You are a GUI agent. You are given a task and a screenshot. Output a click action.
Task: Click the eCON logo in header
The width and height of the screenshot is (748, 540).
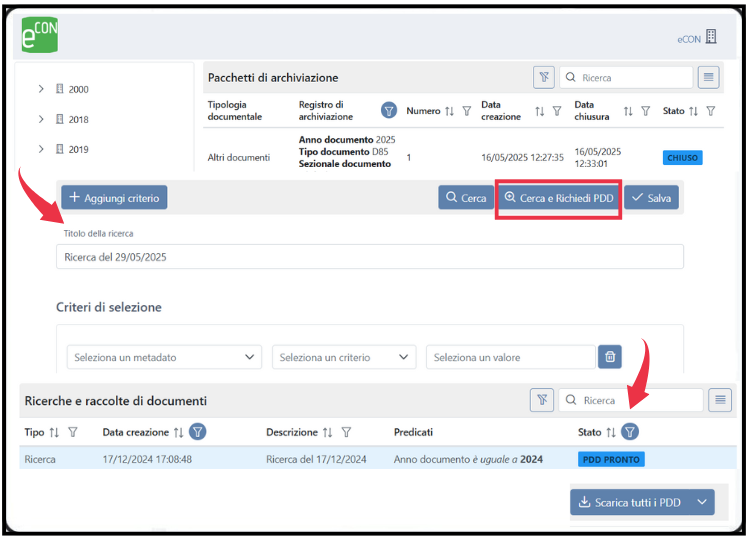click(x=39, y=35)
